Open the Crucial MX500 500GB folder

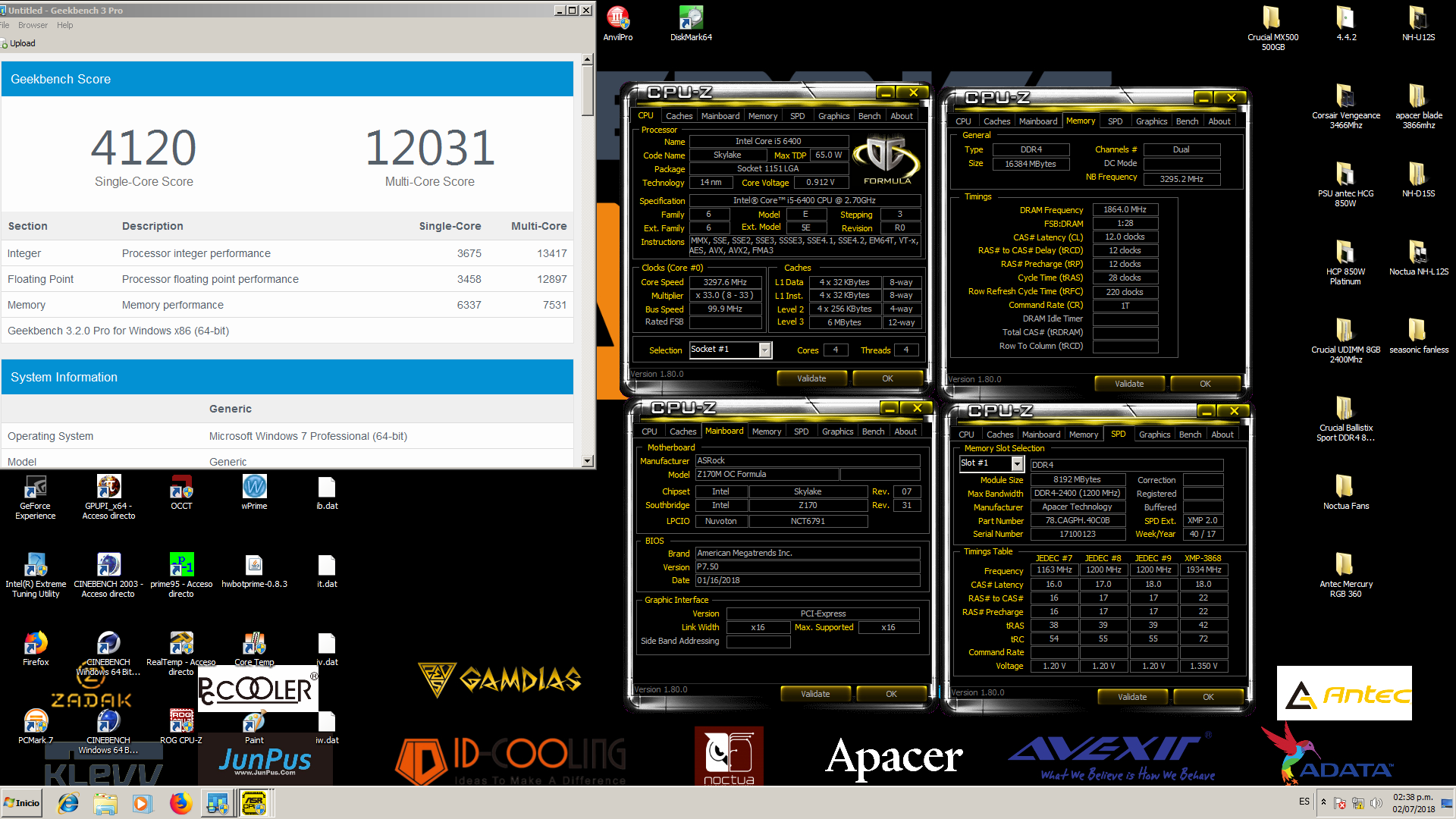point(1272,28)
